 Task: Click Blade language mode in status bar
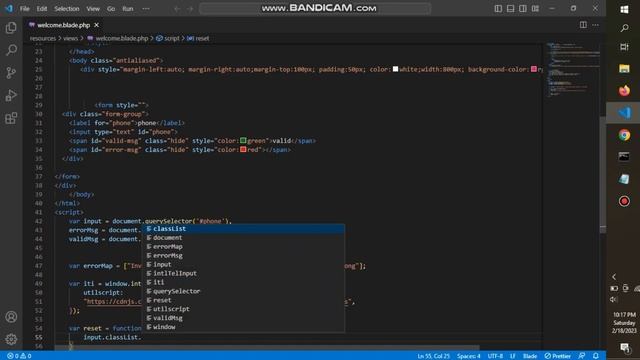point(530,356)
